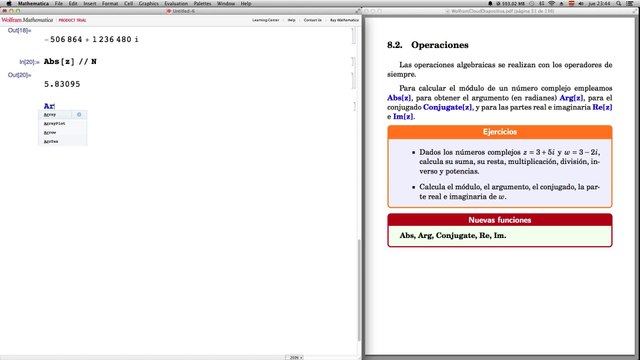Image resolution: width=640 pixels, height=360 pixels.
Task: Click the Abs, Arg, Conjugate, Re, Im. text
Action: pyautogui.click(x=453, y=236)
